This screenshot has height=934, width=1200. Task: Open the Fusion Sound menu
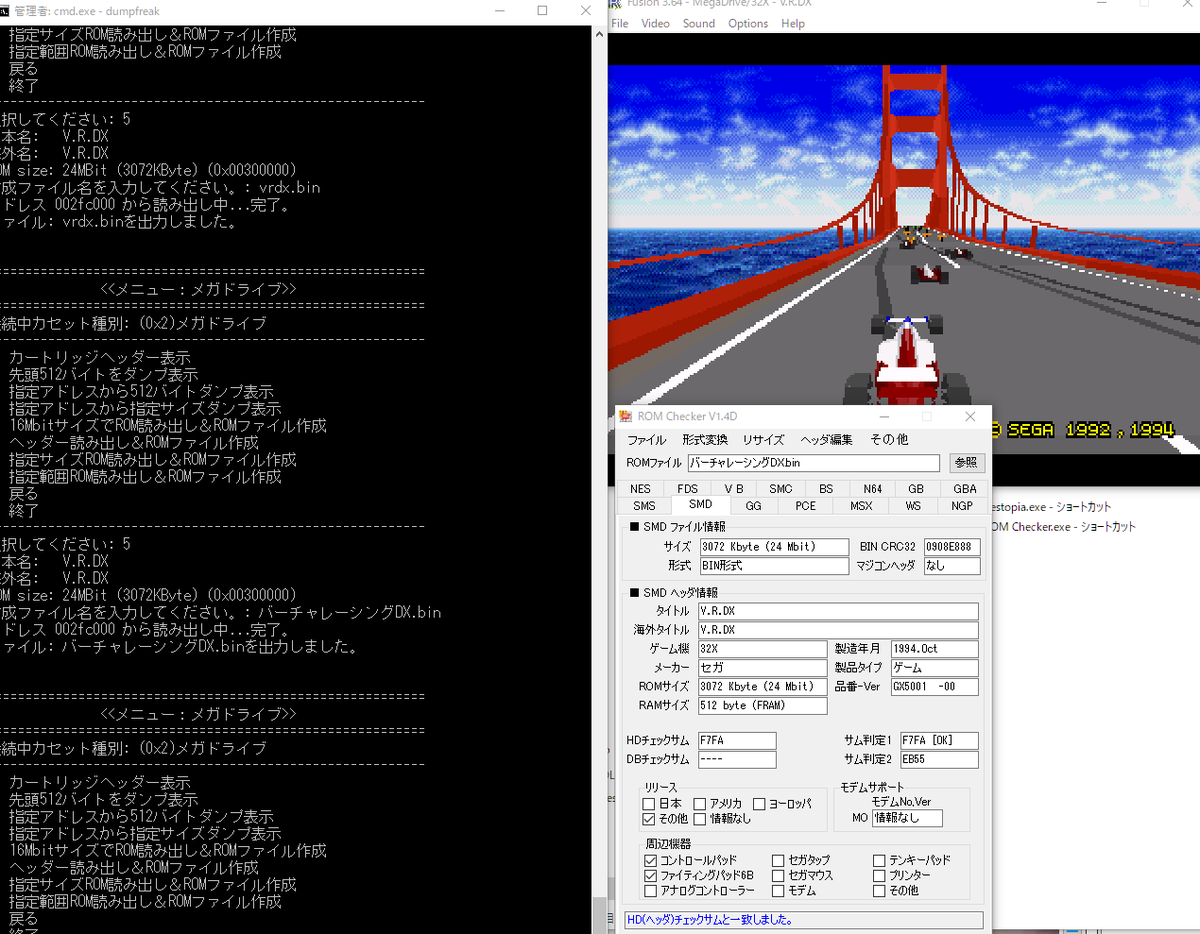click(699, 24)
